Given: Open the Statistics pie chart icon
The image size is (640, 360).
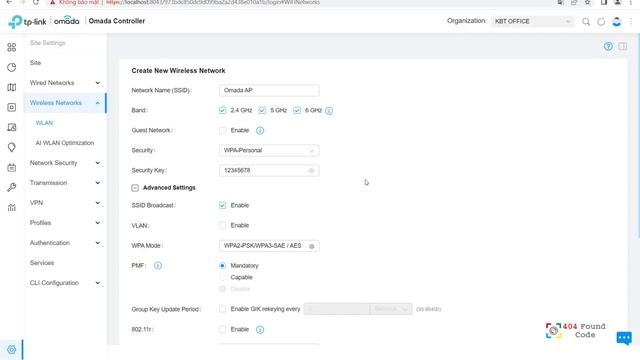Looking at the screenshot, I should tap(11, 67).
